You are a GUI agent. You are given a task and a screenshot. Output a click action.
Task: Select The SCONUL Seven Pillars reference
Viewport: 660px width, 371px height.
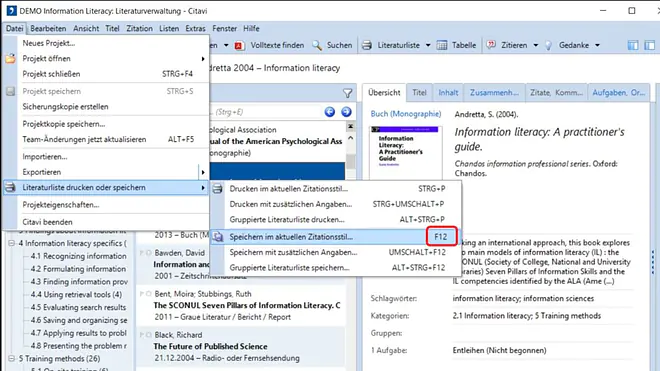(242, 305)
